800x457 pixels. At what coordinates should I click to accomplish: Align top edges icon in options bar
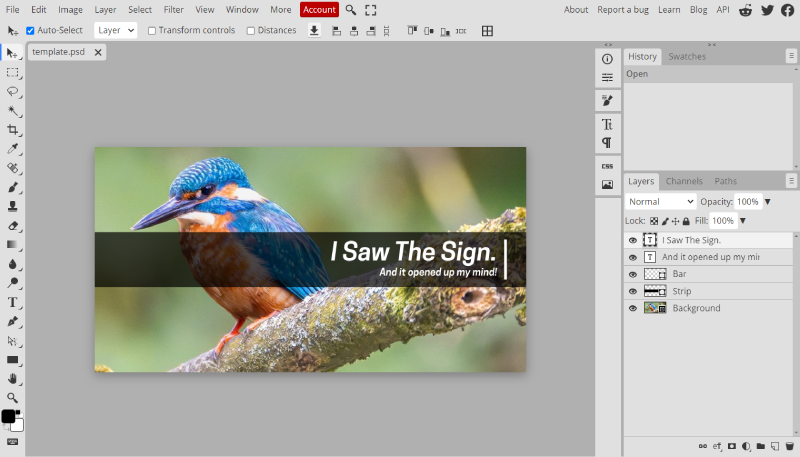click(x=412, y=31)
